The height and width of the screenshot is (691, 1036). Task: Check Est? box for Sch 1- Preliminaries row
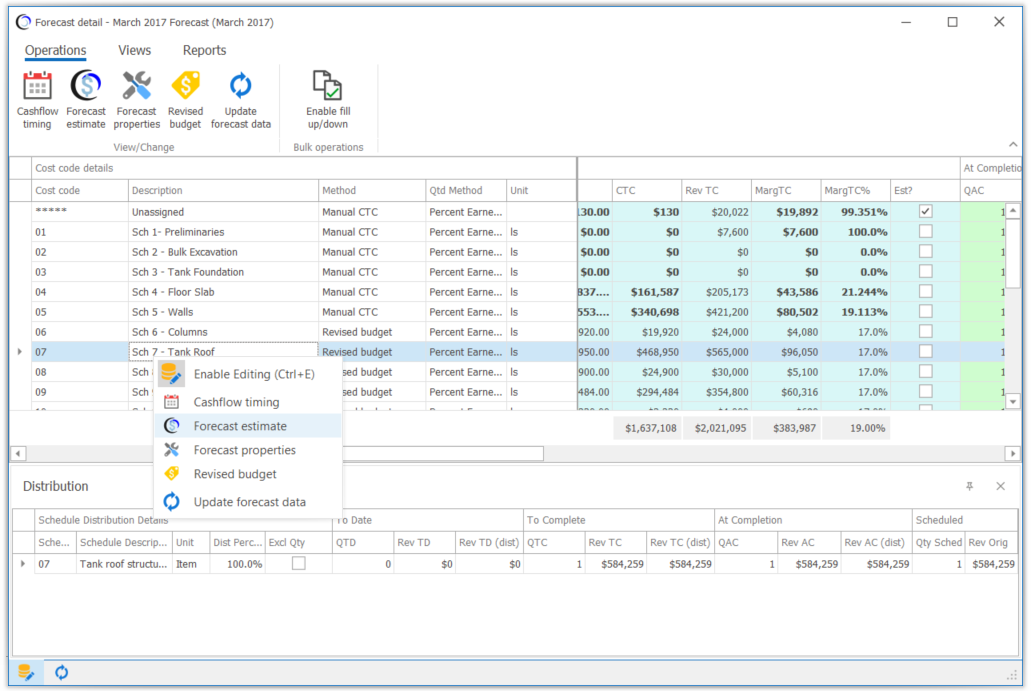click(x=926, y=231)
